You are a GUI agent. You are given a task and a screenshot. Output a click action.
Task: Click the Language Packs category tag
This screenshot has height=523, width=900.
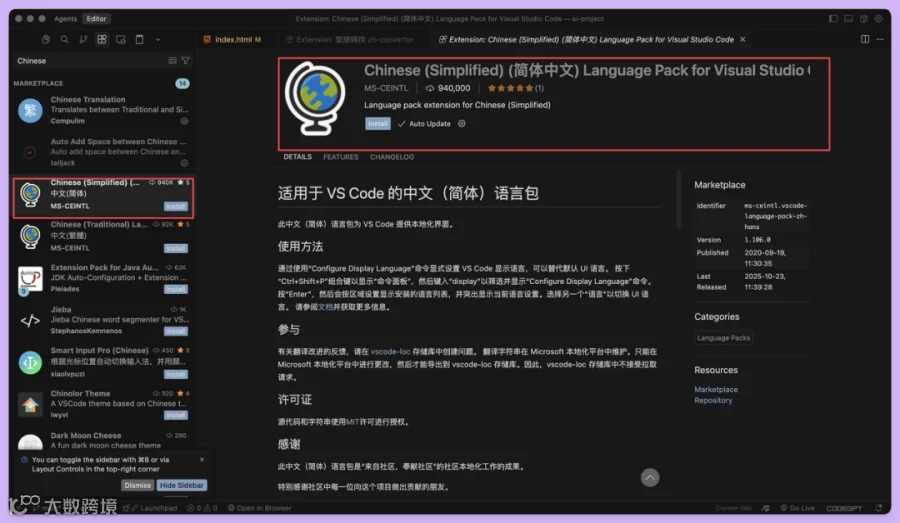pos(723,338)
